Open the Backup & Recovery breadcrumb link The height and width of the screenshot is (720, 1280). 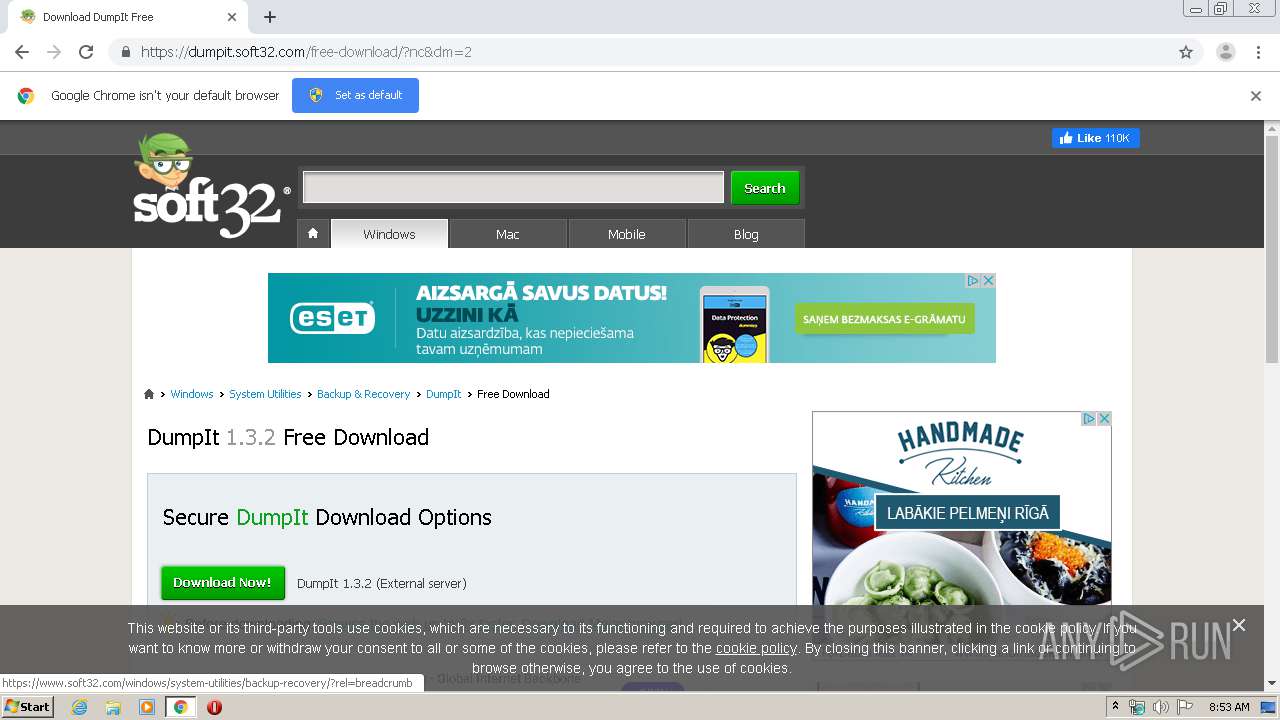[363, 394]
